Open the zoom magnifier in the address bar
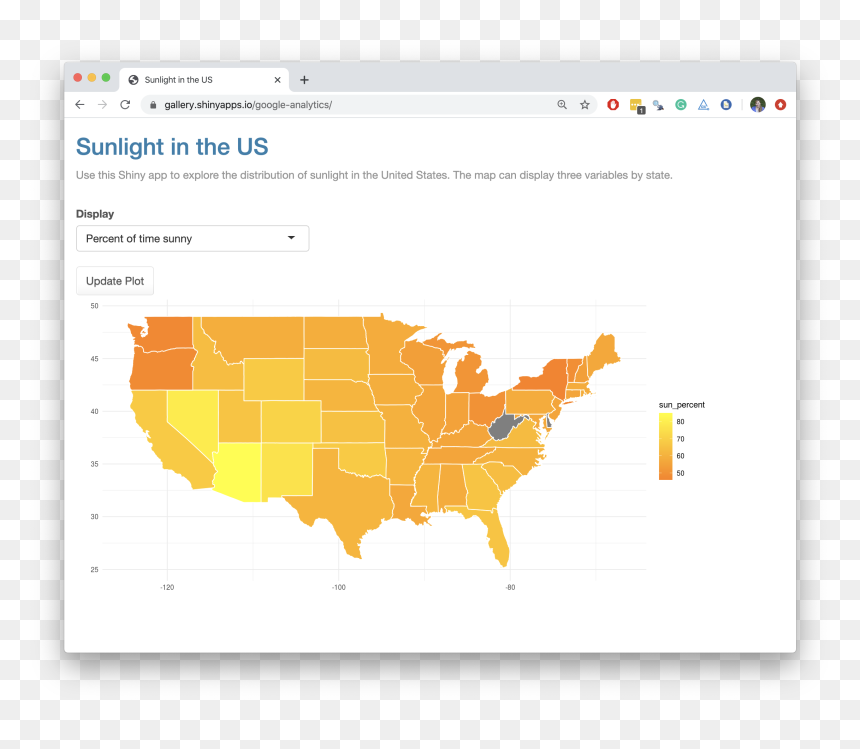The height and width of the screenshot is (749, 860). [x=562, y=105]
